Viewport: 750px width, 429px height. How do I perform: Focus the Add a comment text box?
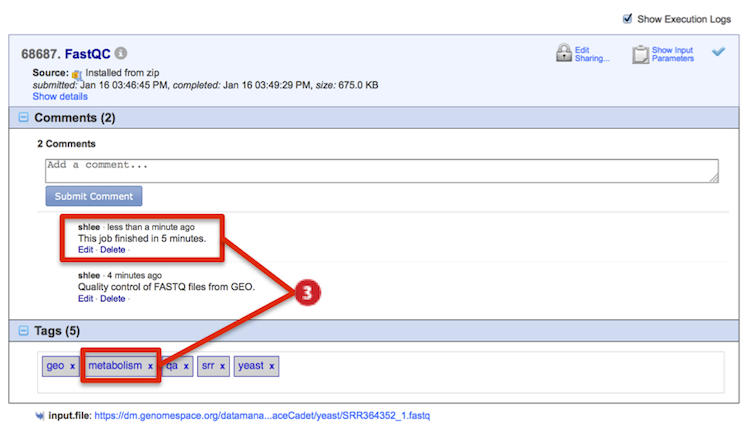[382, 171]
